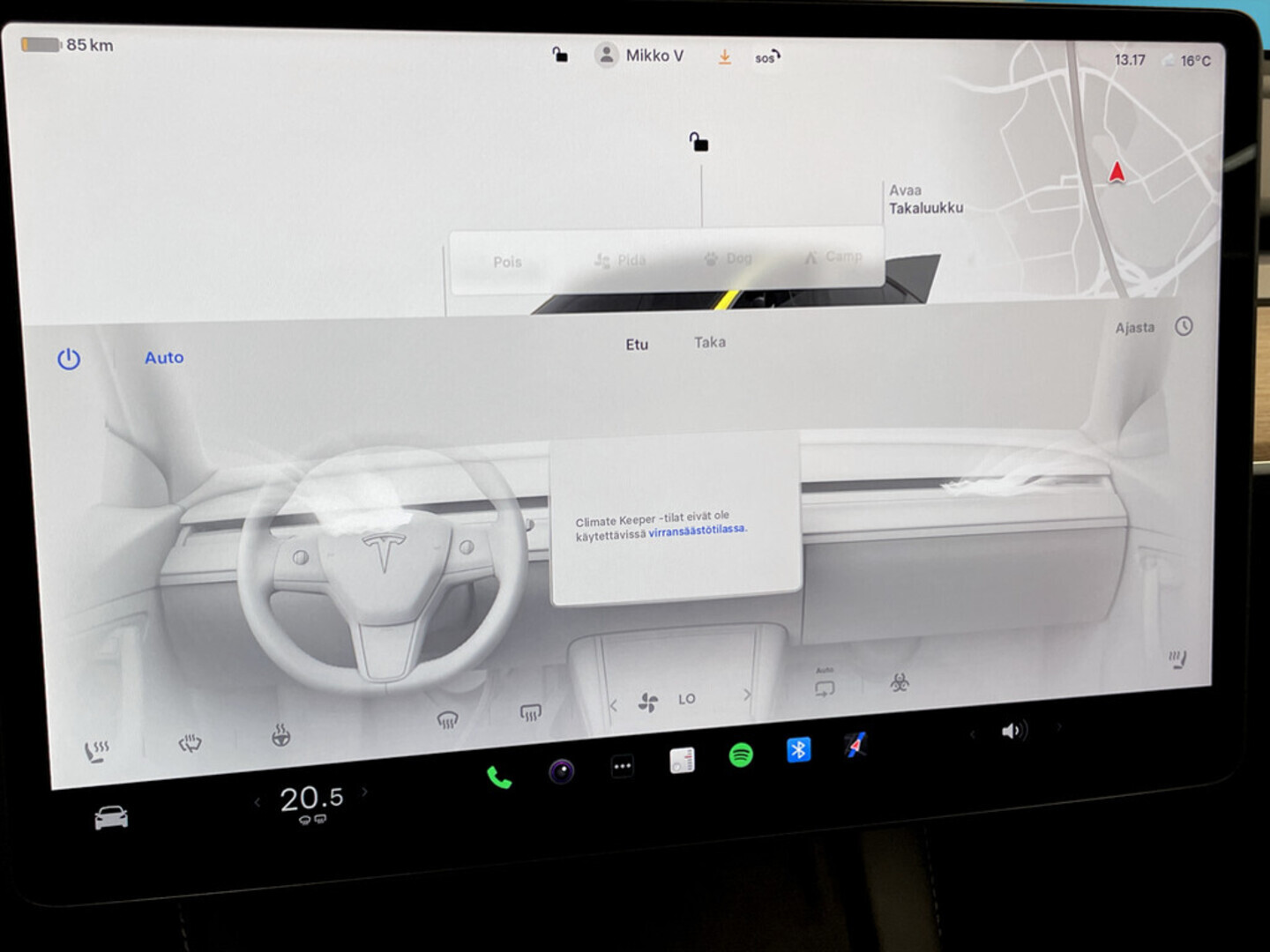
Task: Open the all apps tray with three dots
Action: pyautogui.click(x=621, y=765)
